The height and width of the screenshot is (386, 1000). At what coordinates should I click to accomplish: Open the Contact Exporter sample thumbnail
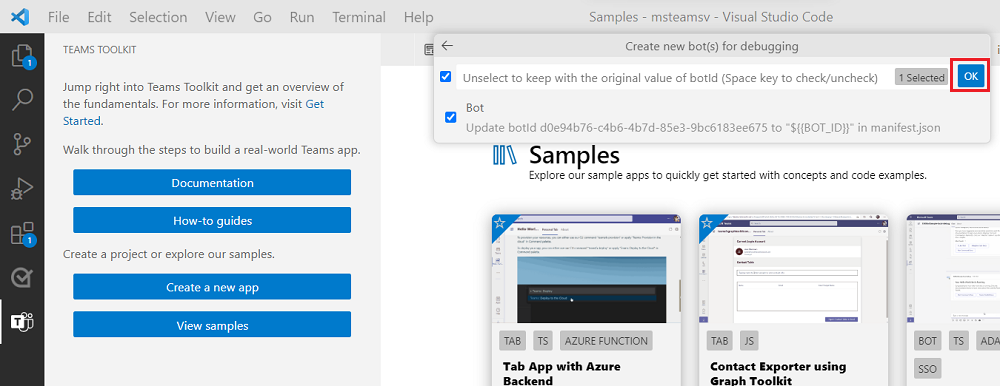tap(793, 269)
